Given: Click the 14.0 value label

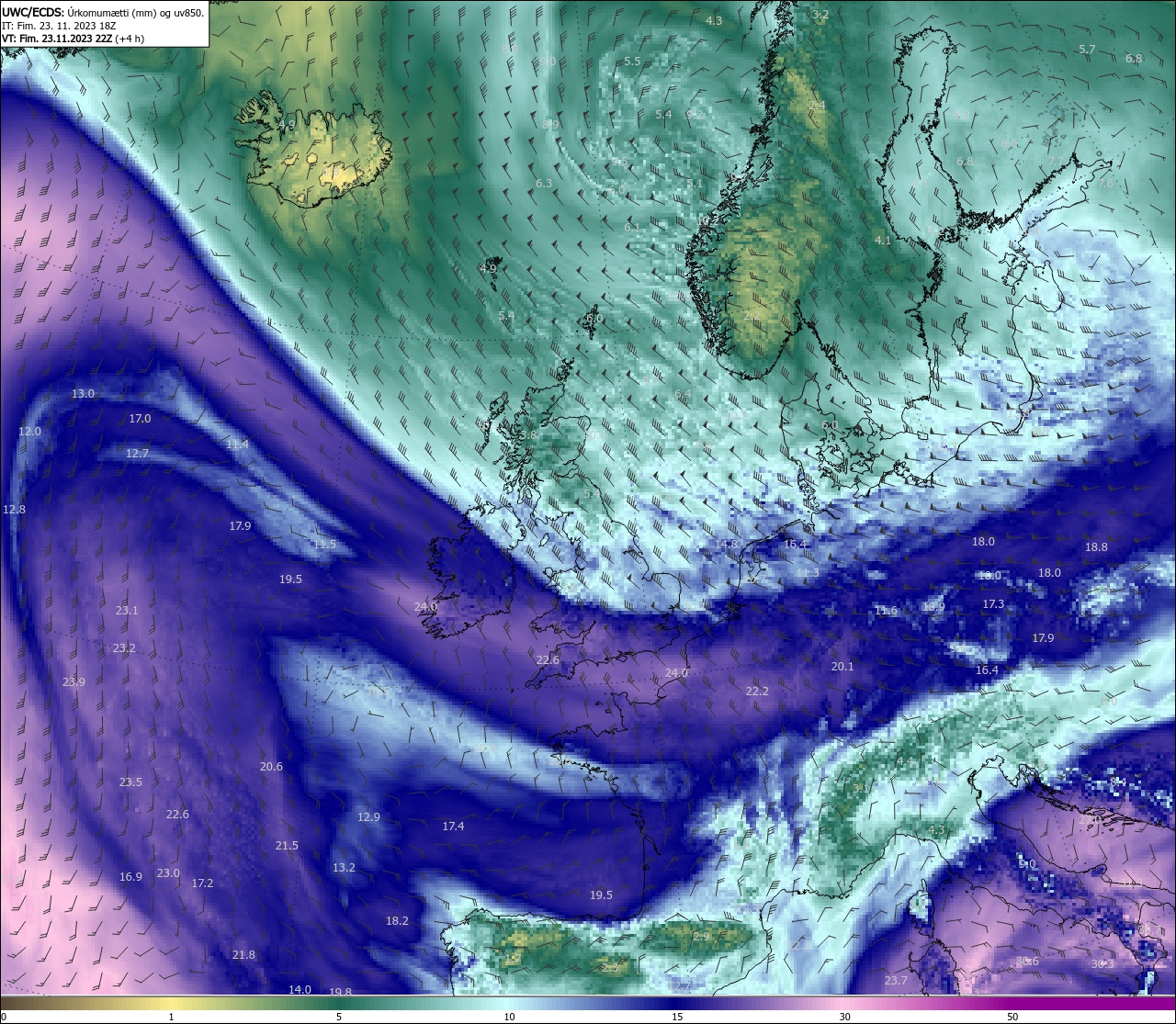Looking at the screenshot, I should click(300, 990).
